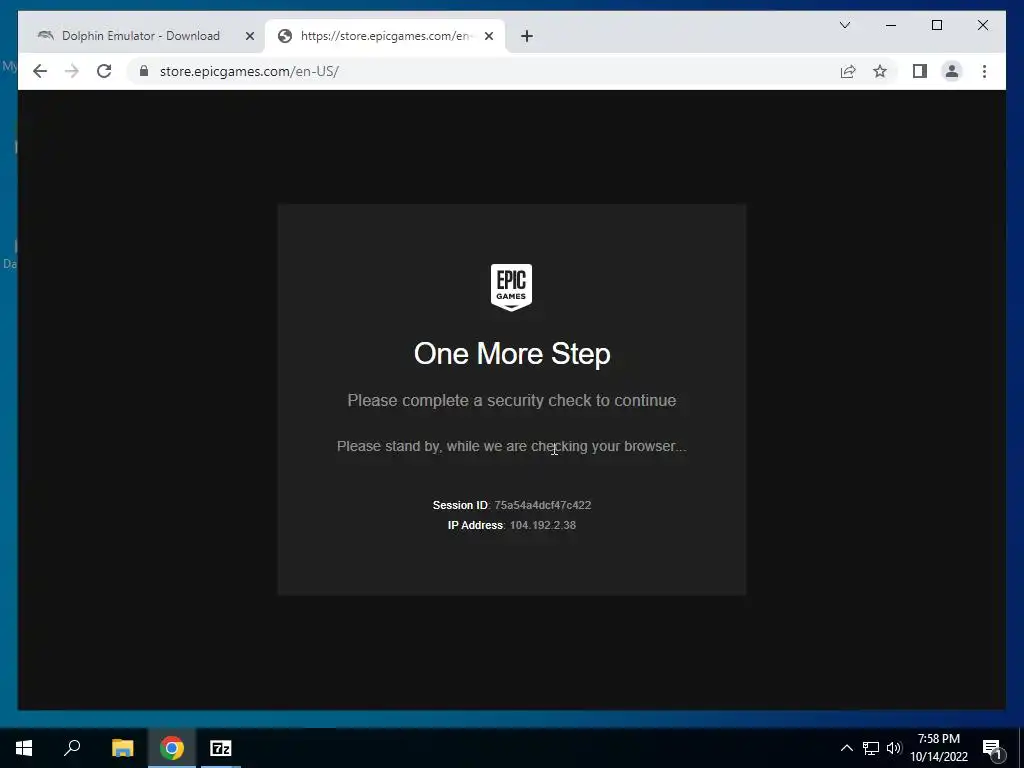Screen dimensions: 1024x768
Task: Close the Epic Games store tab
Action: click(488, 36)
